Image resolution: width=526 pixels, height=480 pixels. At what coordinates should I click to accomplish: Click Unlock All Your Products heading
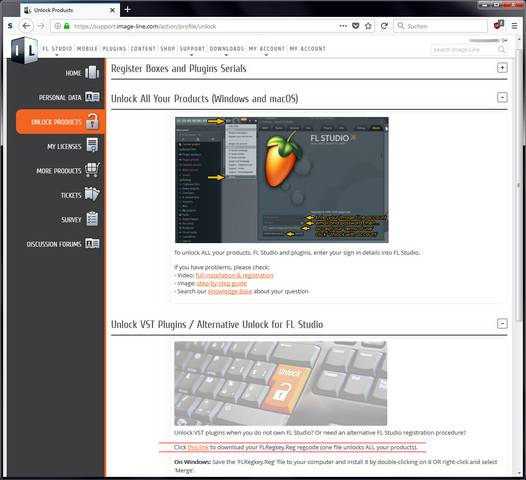point(205,99)
